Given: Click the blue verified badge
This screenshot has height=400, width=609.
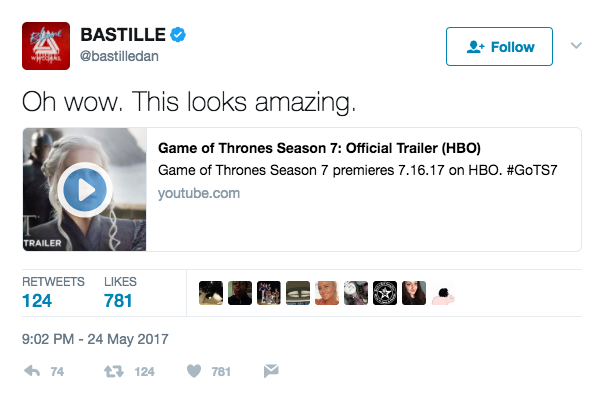Looking at the screenshot, I should 178,35.
